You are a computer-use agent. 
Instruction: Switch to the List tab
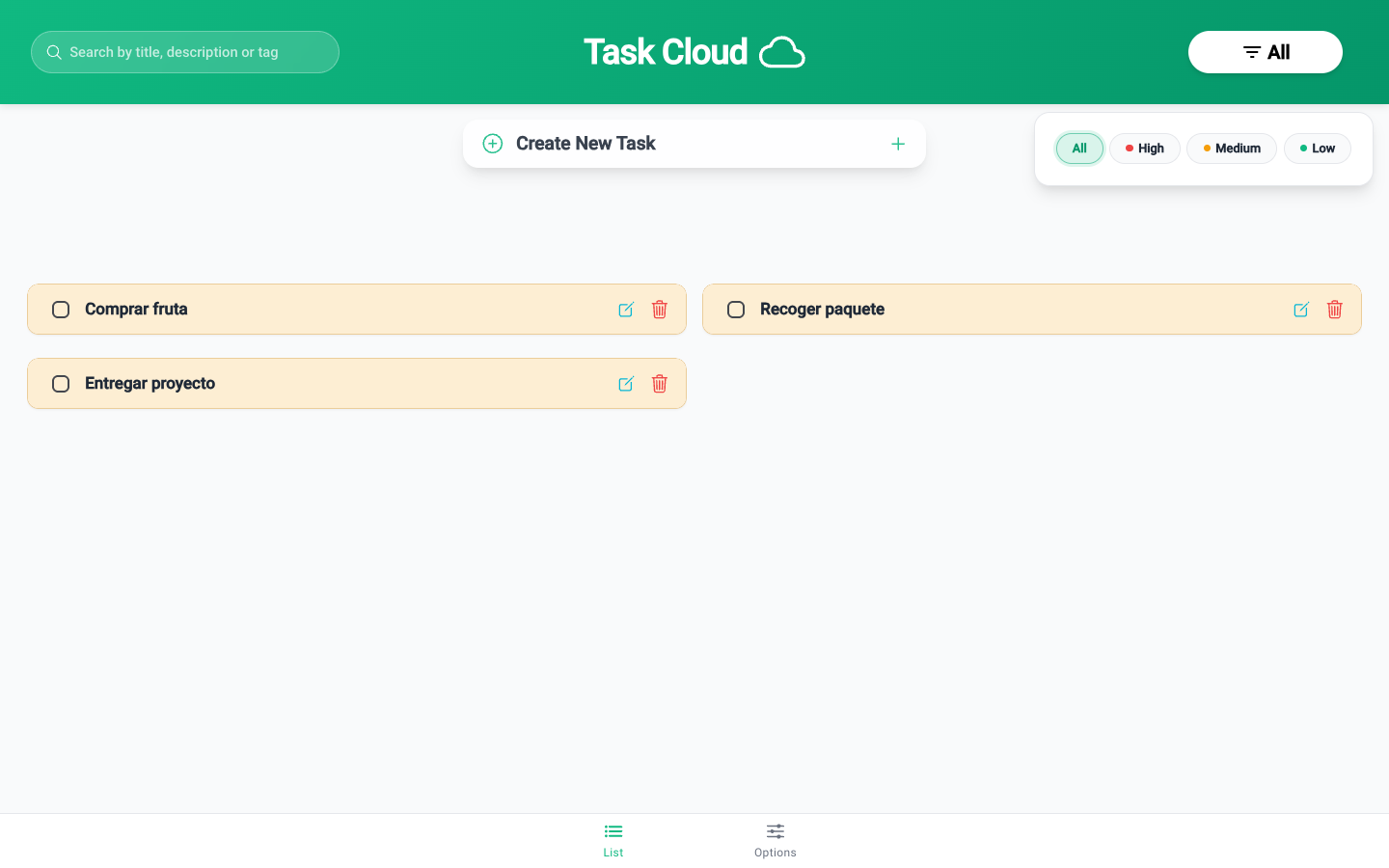tap(613, 841)
